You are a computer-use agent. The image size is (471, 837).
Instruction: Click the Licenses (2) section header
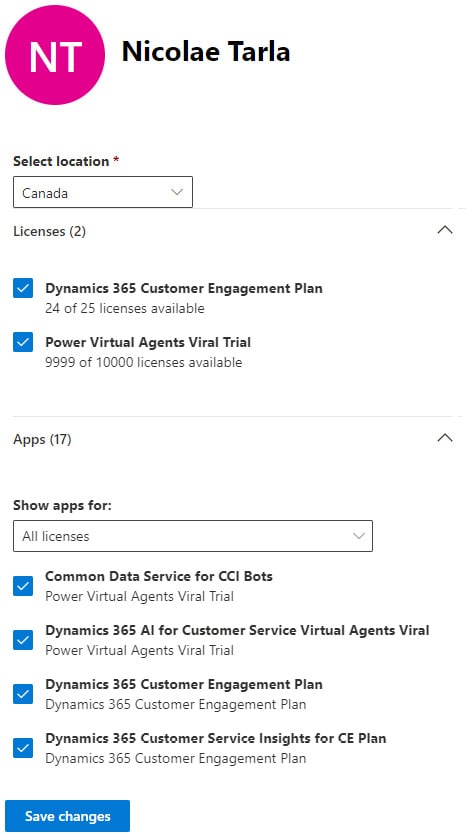(x=49, y=231)
